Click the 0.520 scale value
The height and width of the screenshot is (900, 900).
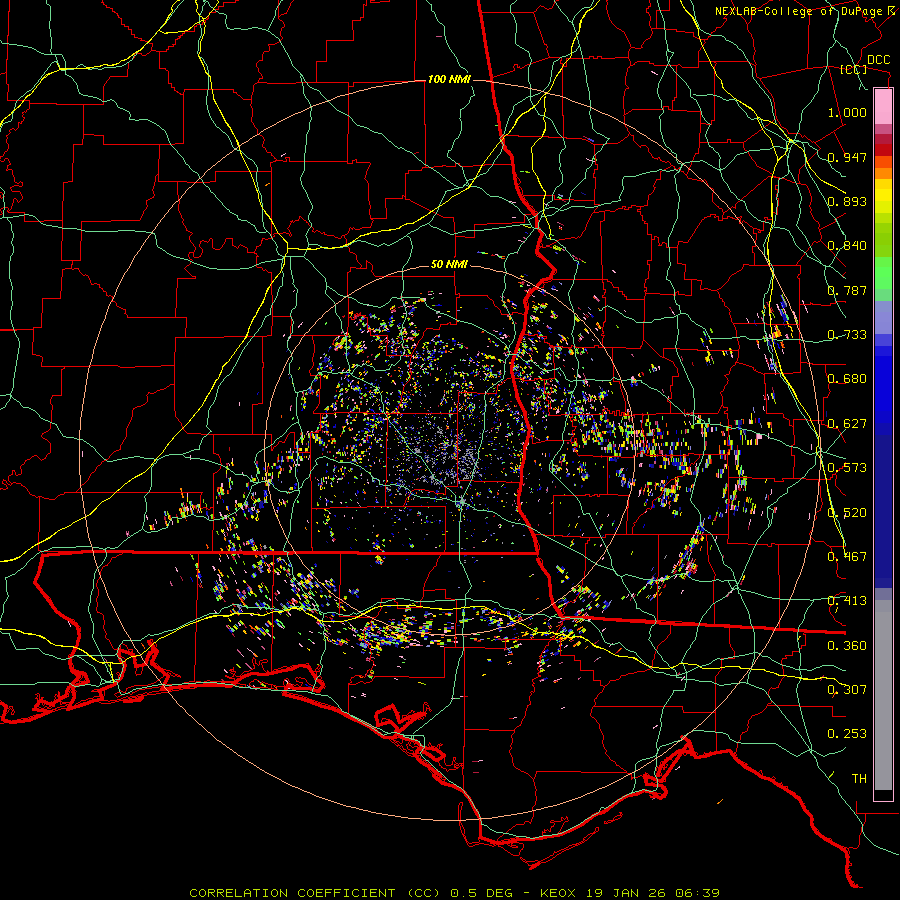pyautogui.click(x=847, y=513)
